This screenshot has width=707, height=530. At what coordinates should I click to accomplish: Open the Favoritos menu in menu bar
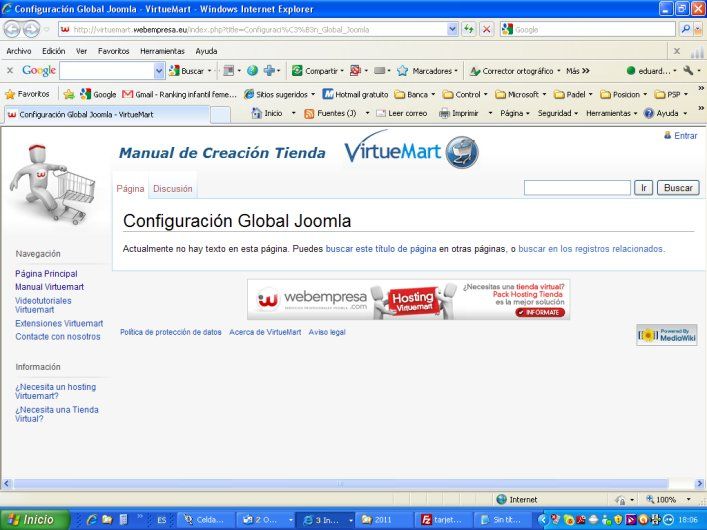tap(114, 51)
